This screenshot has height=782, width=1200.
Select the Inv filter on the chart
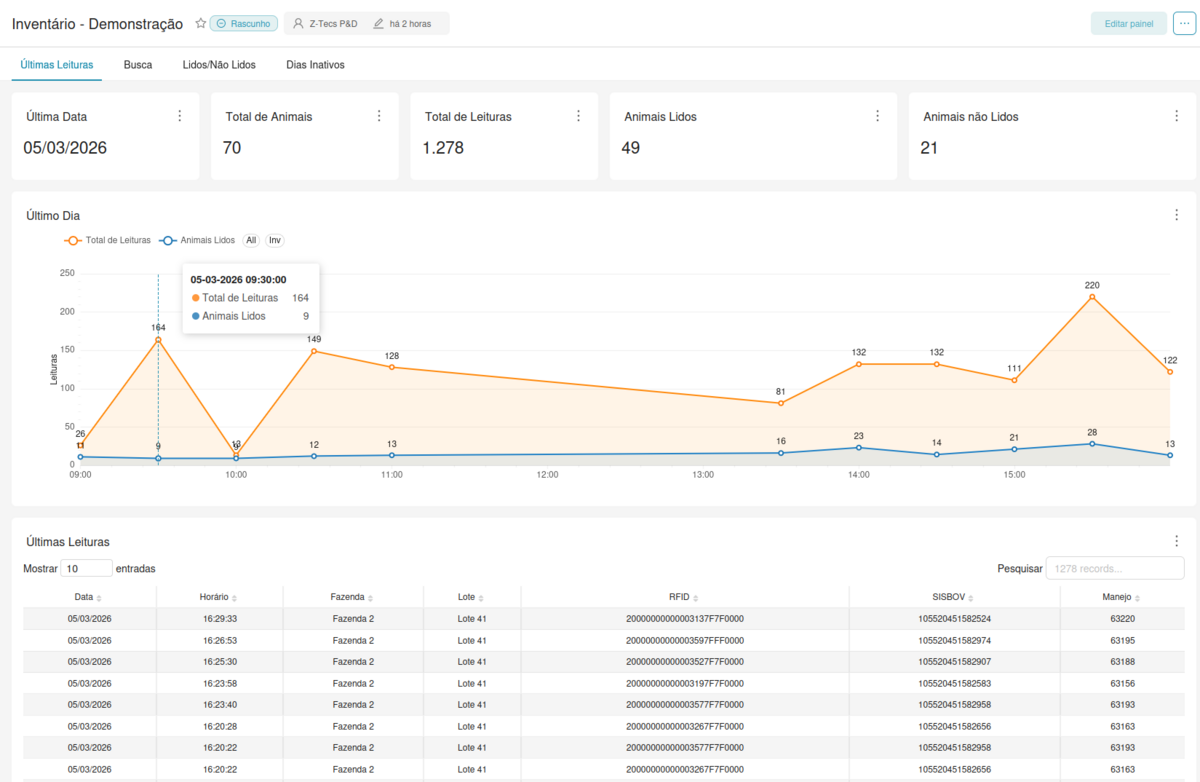pos(274,240)
